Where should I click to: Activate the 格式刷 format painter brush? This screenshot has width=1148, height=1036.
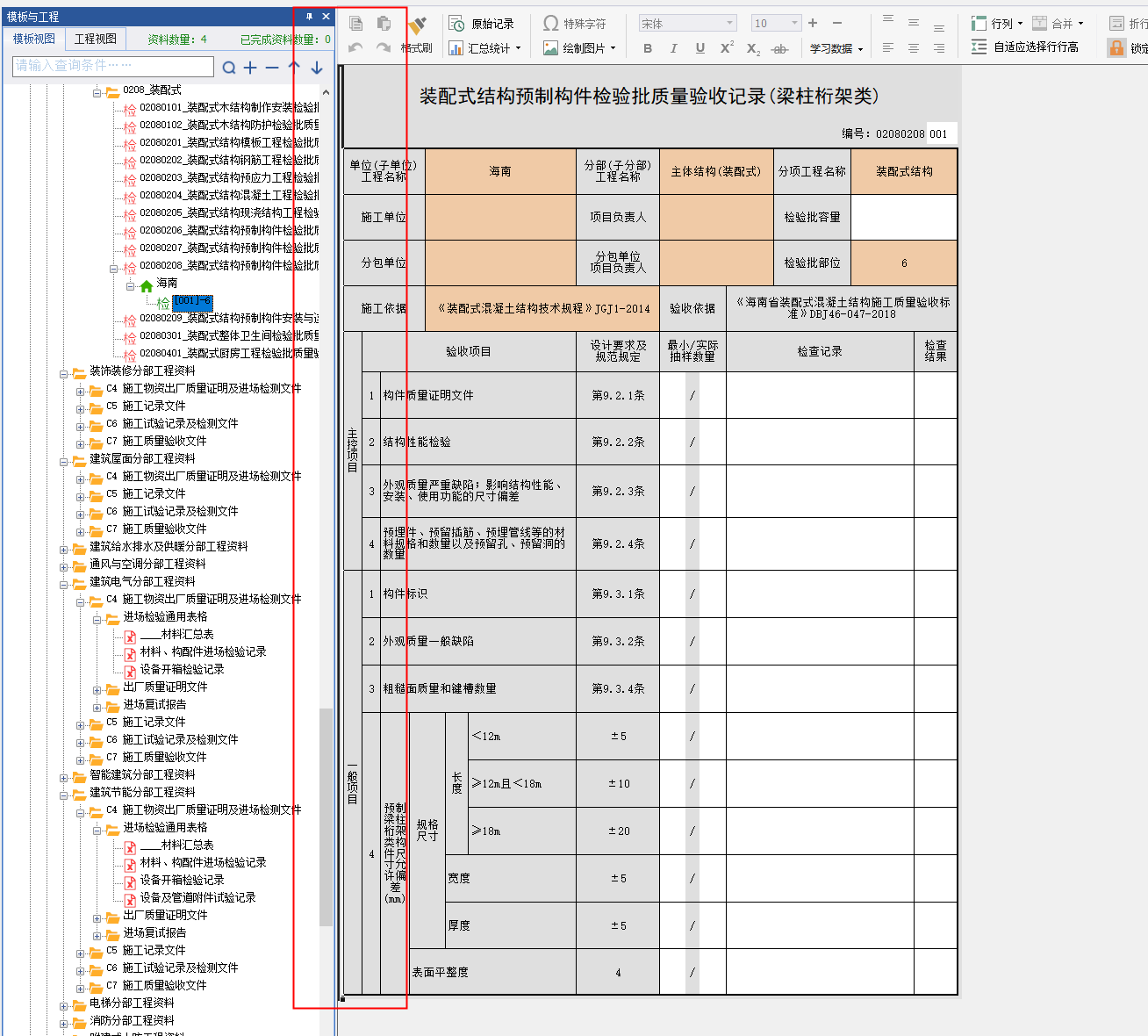coord(417,34)
